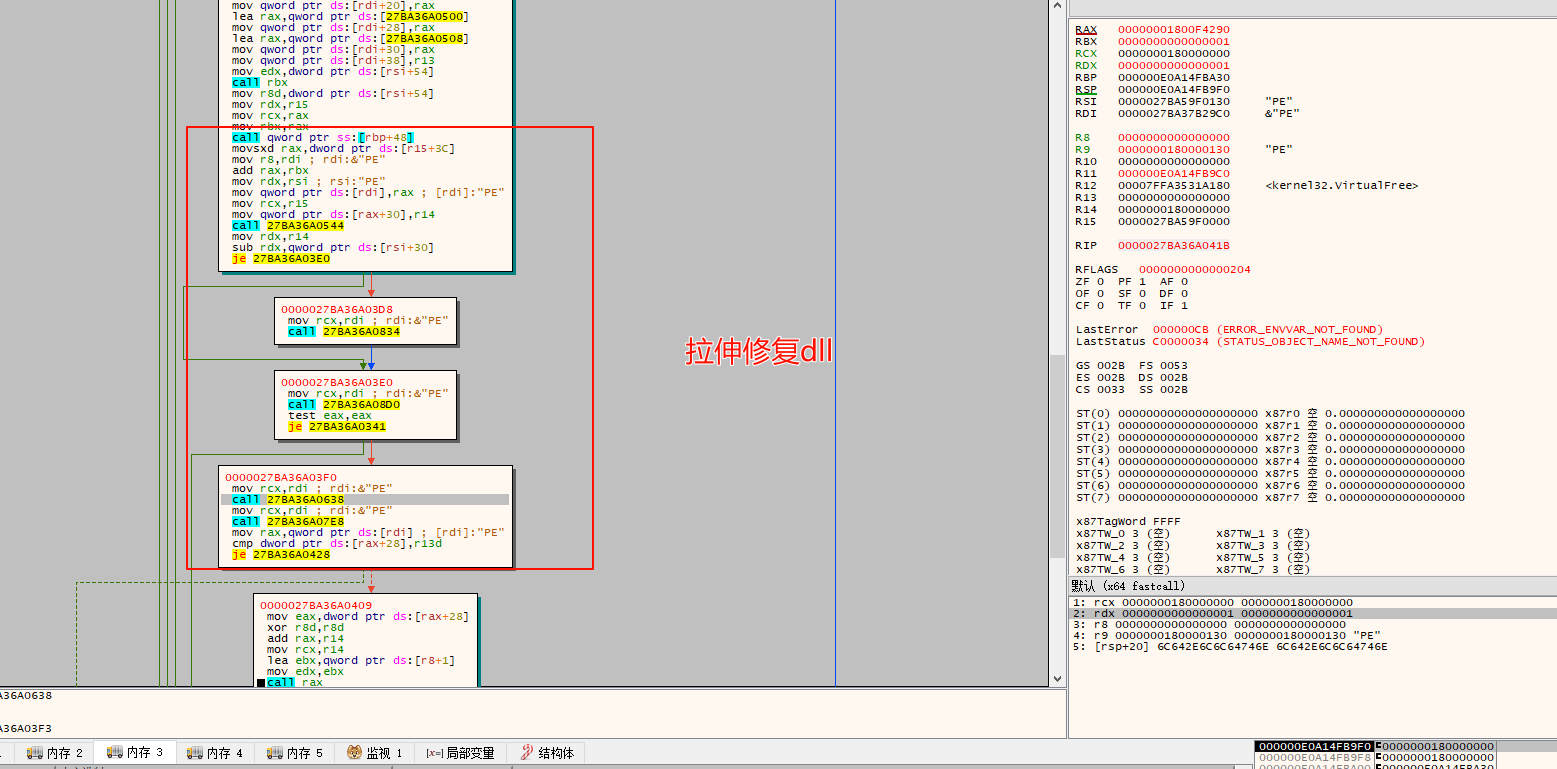
Task: Select argument row 5: [rsp+20]
Action: [x=1312, y=647]
